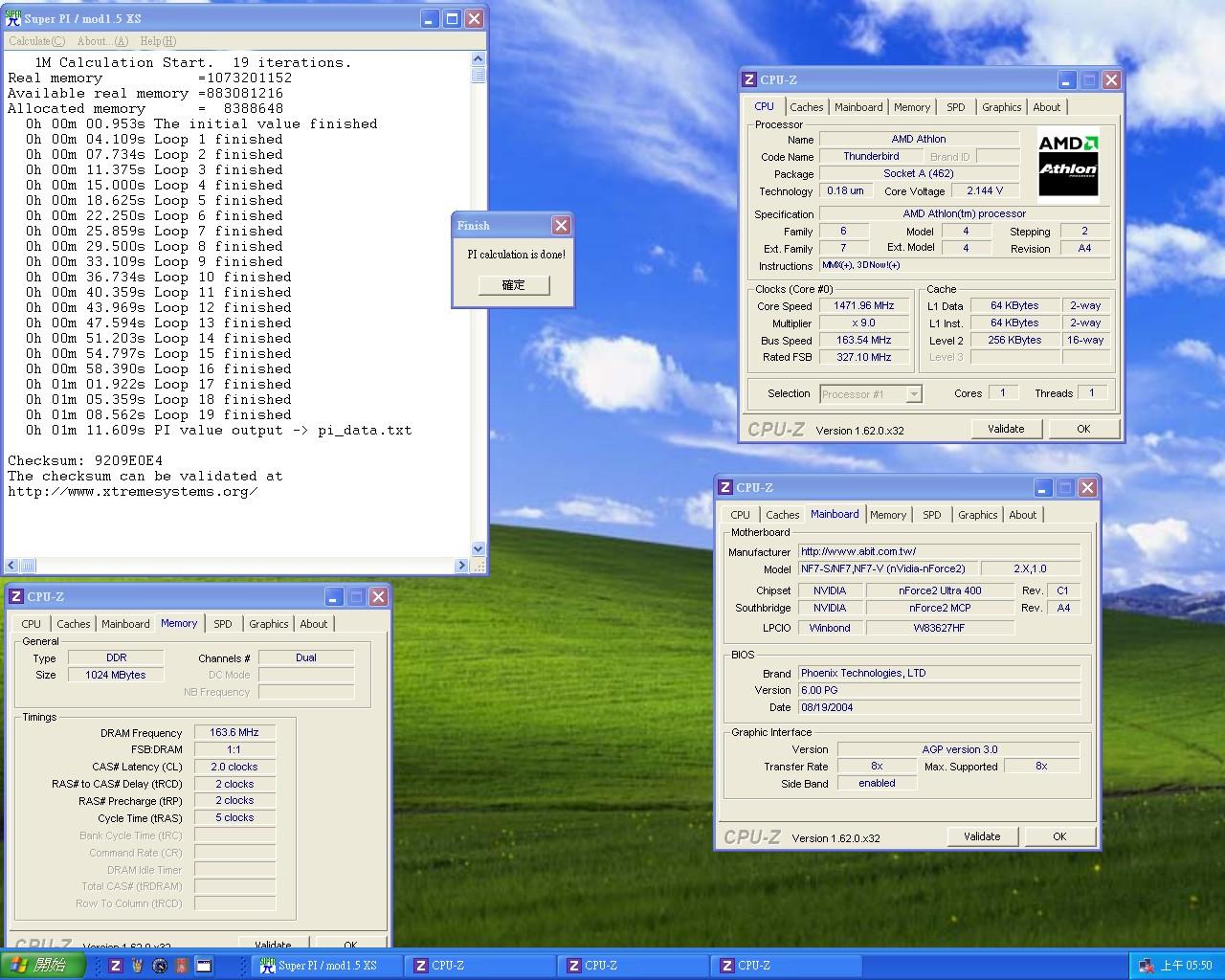Viewport: 1225px width, 980px height.
Task: Maximize the Super PI window
Action: (452, 18)
